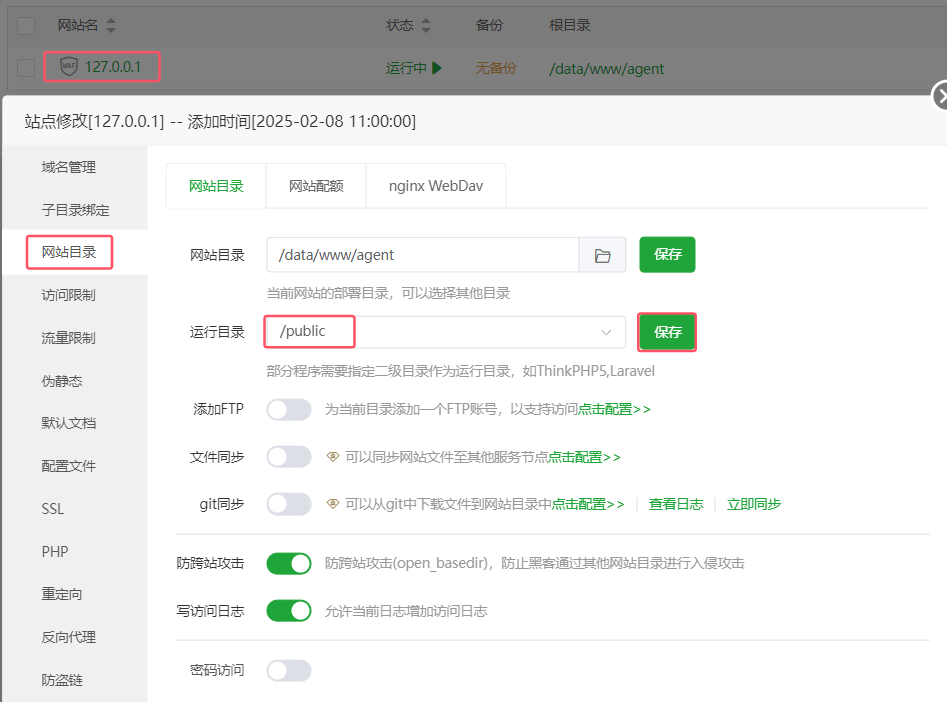Tick the checkbox for the 127.0.0.1 row
The height and width of the screenshot is (702, 947).
26,68
